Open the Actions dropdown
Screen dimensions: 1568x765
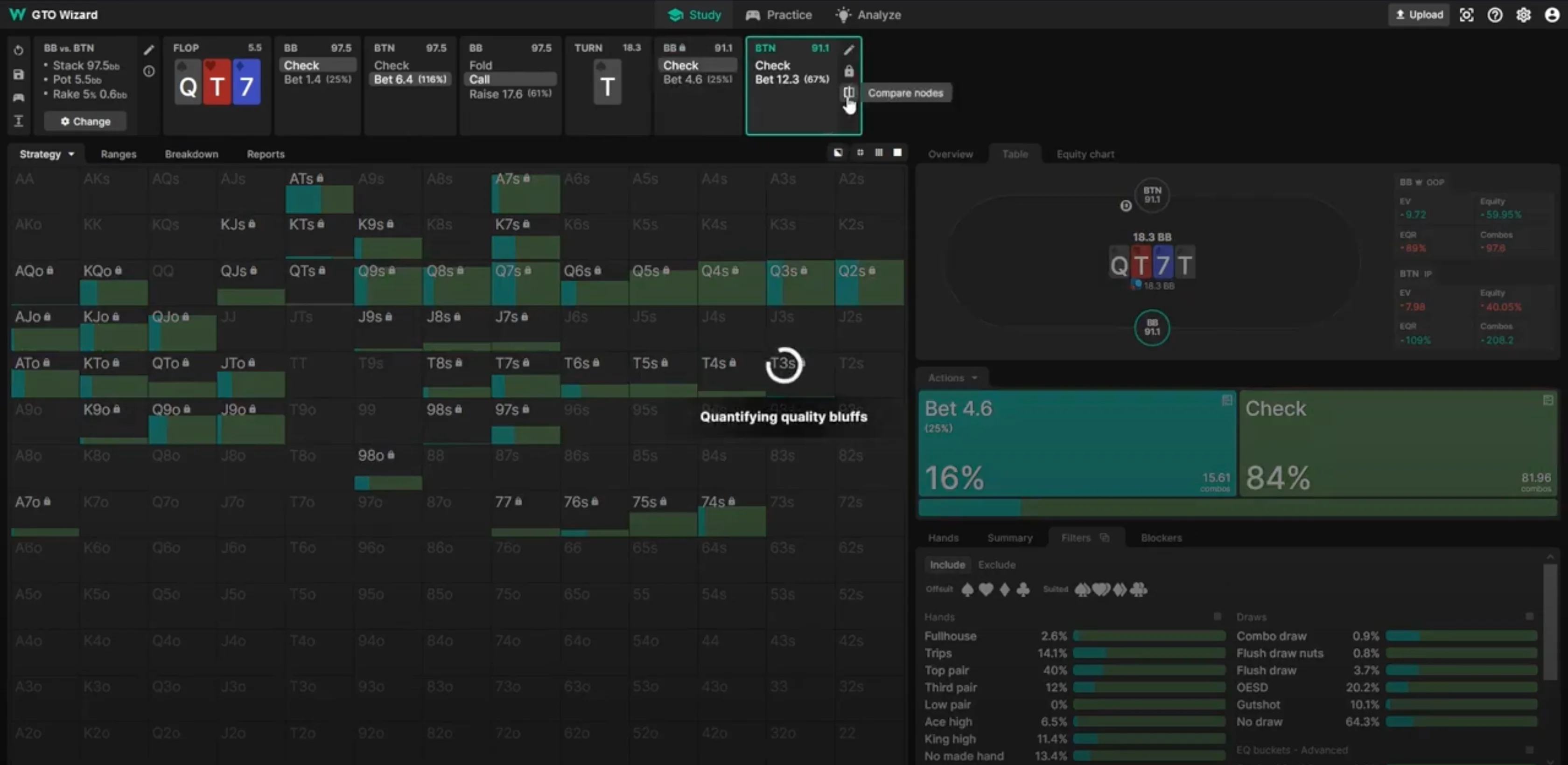tap(952, 377)
